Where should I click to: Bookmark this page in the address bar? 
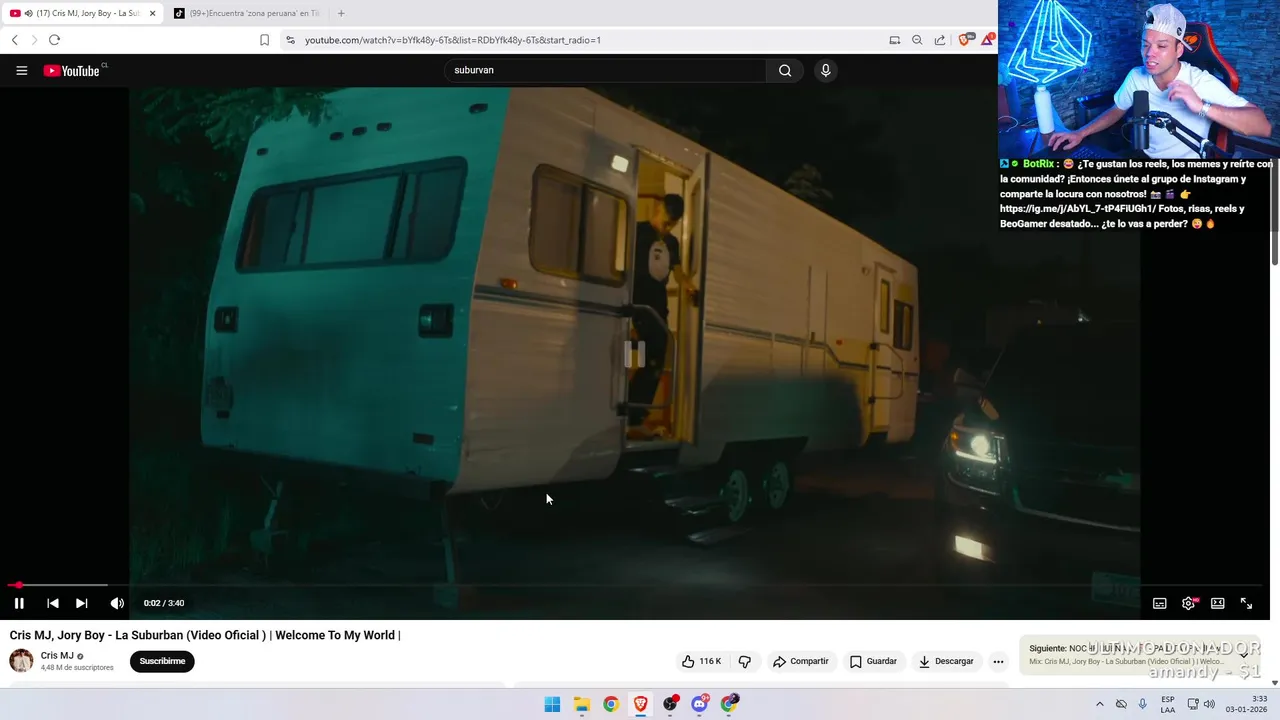point(264,40)
